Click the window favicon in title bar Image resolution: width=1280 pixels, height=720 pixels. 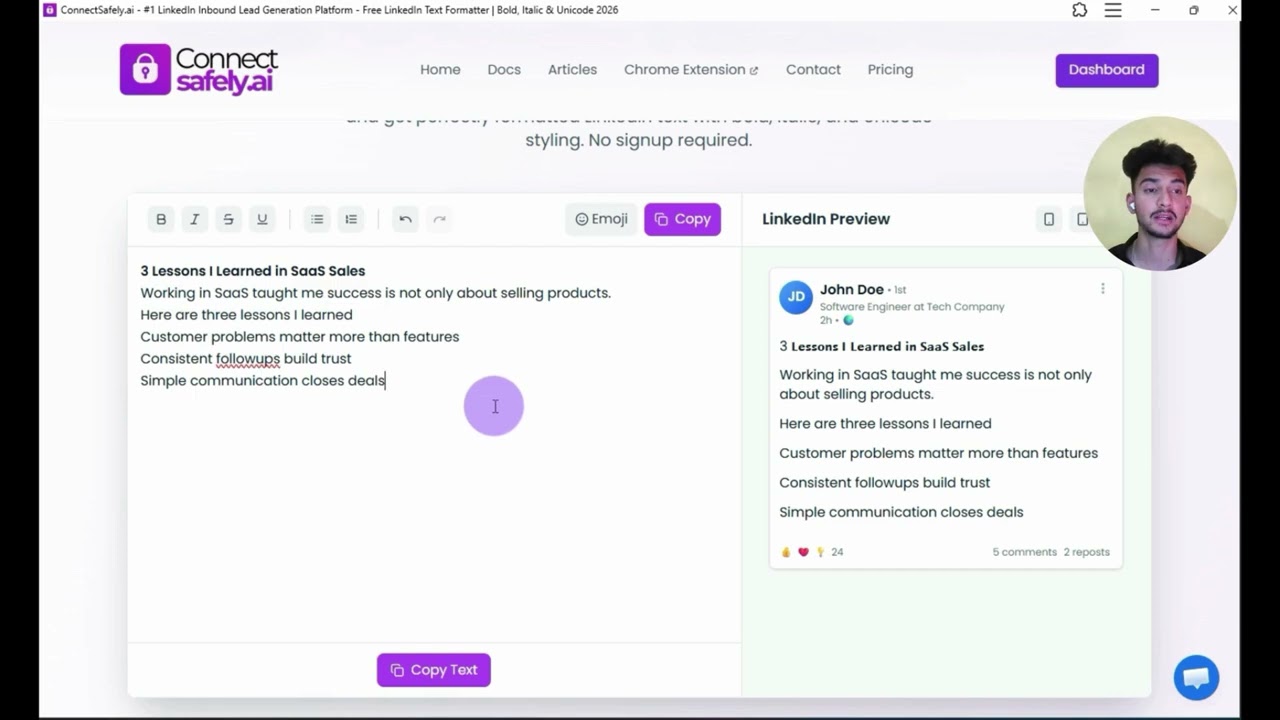pyautogui.click(x=50, y=10)
